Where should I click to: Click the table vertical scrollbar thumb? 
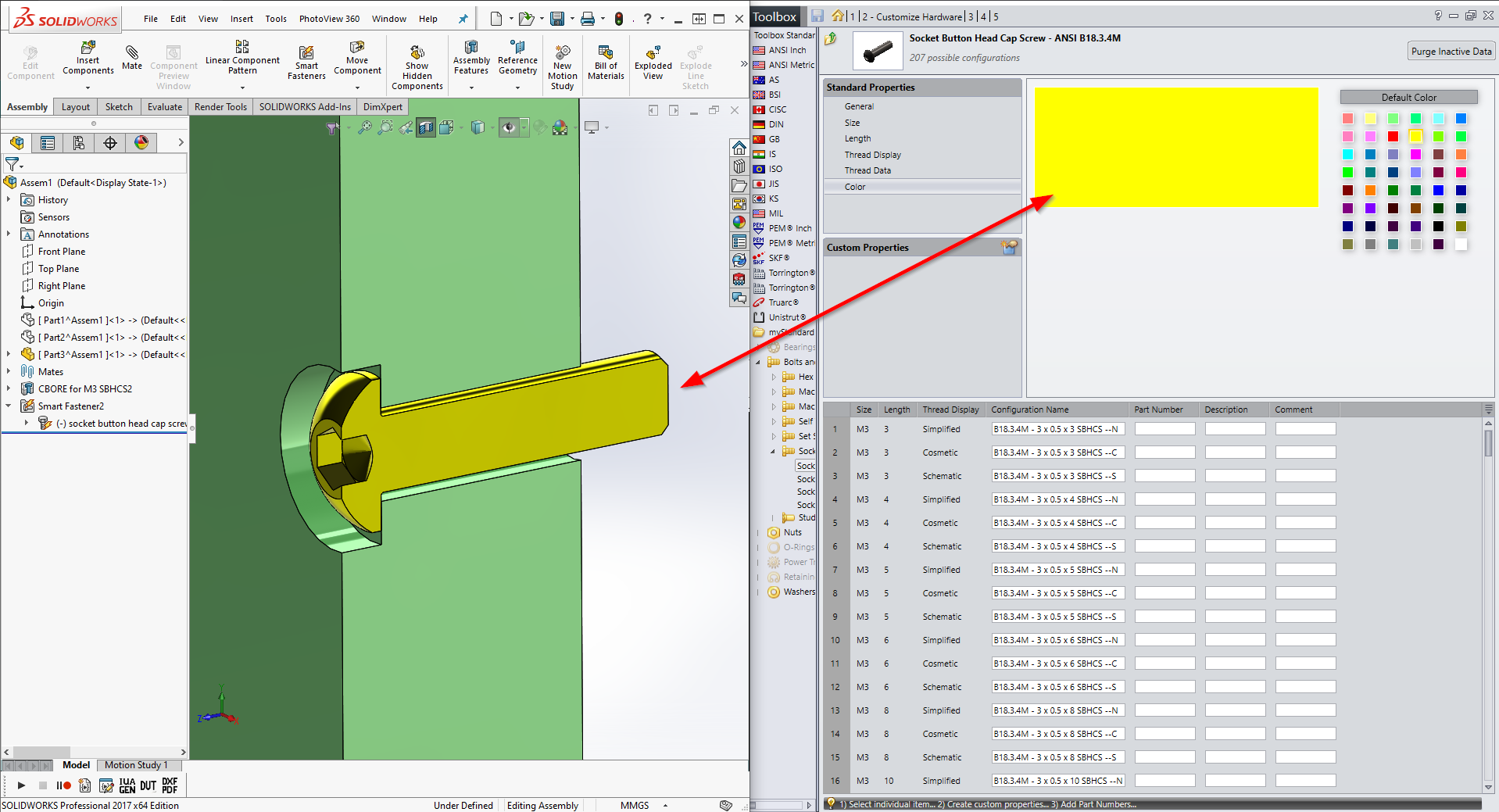click(1488, 443)
